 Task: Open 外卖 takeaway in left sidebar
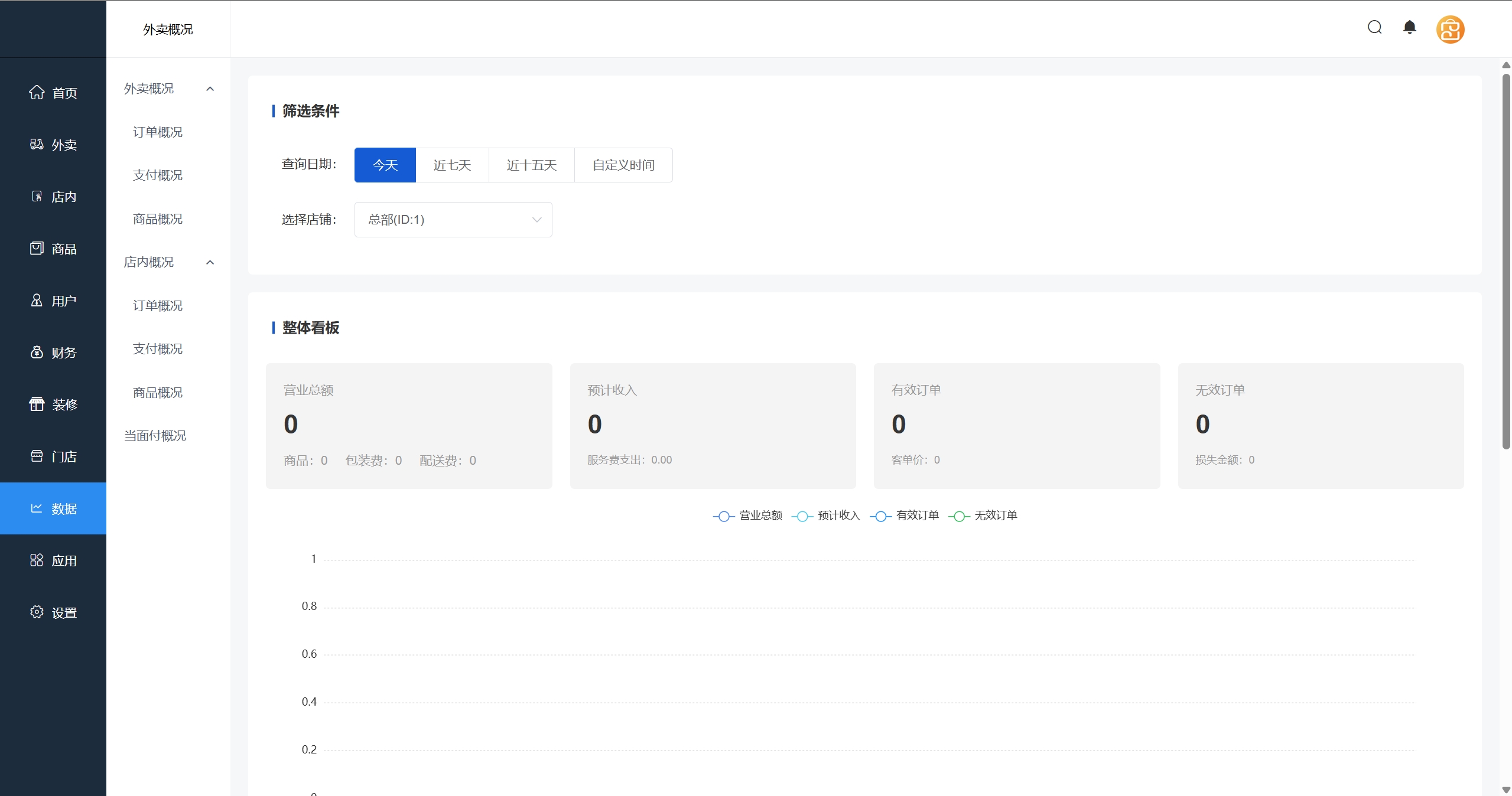[53, 145]
